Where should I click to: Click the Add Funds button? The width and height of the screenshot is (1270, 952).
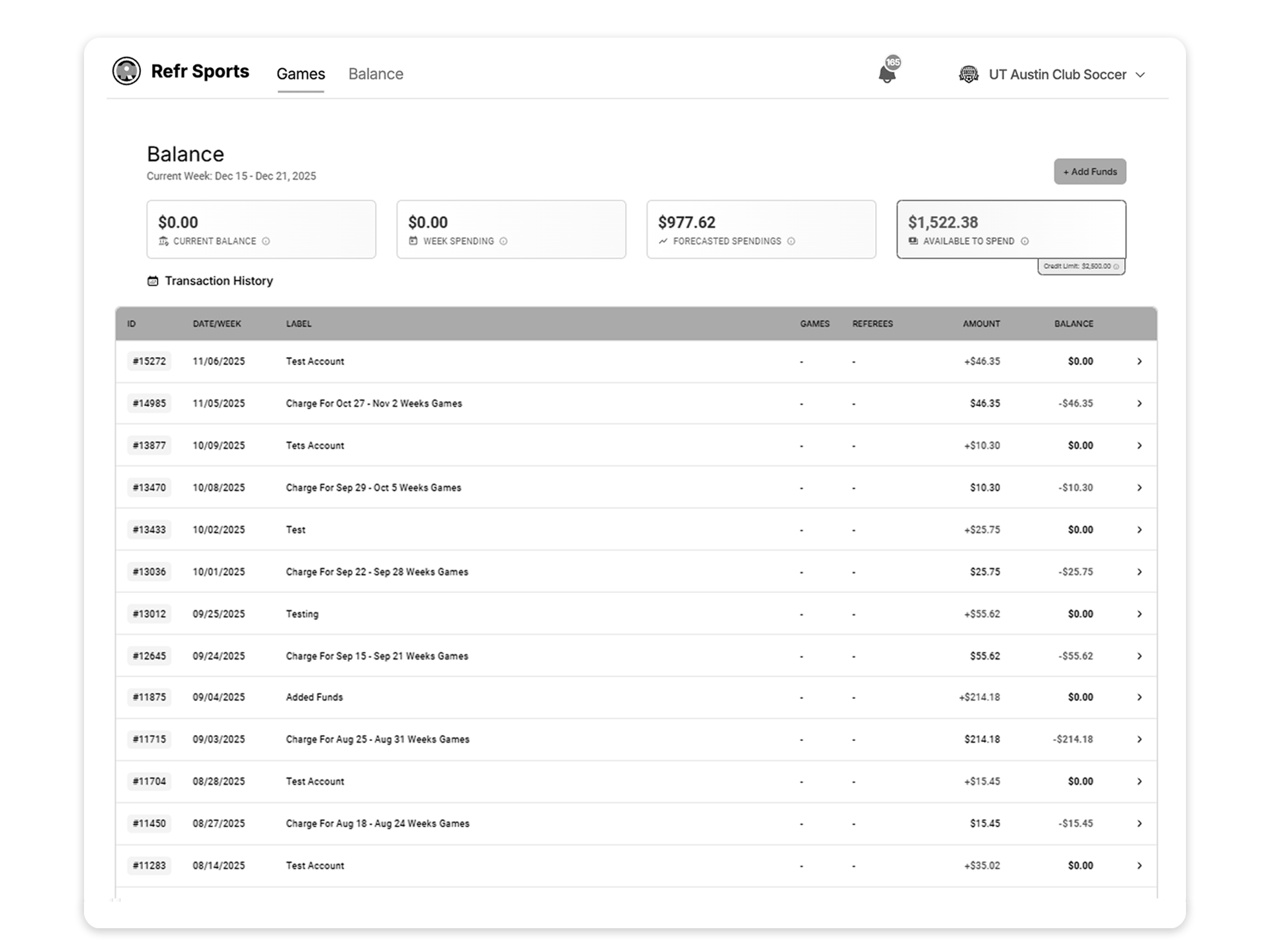(x=1089, y=172)
